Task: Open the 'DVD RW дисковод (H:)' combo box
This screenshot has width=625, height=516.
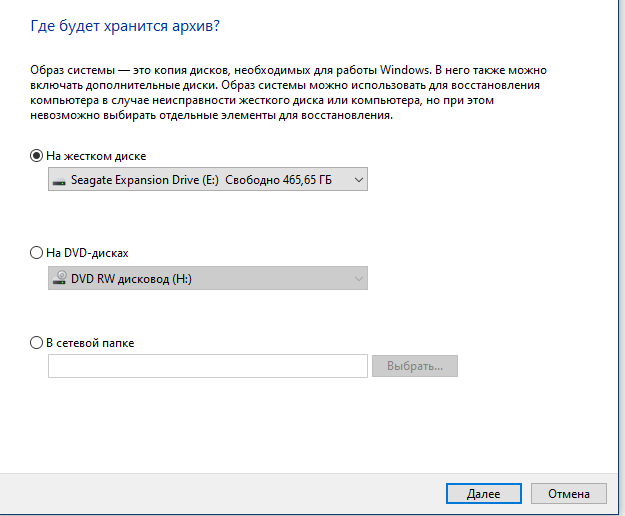Action: tap(207, 279)
